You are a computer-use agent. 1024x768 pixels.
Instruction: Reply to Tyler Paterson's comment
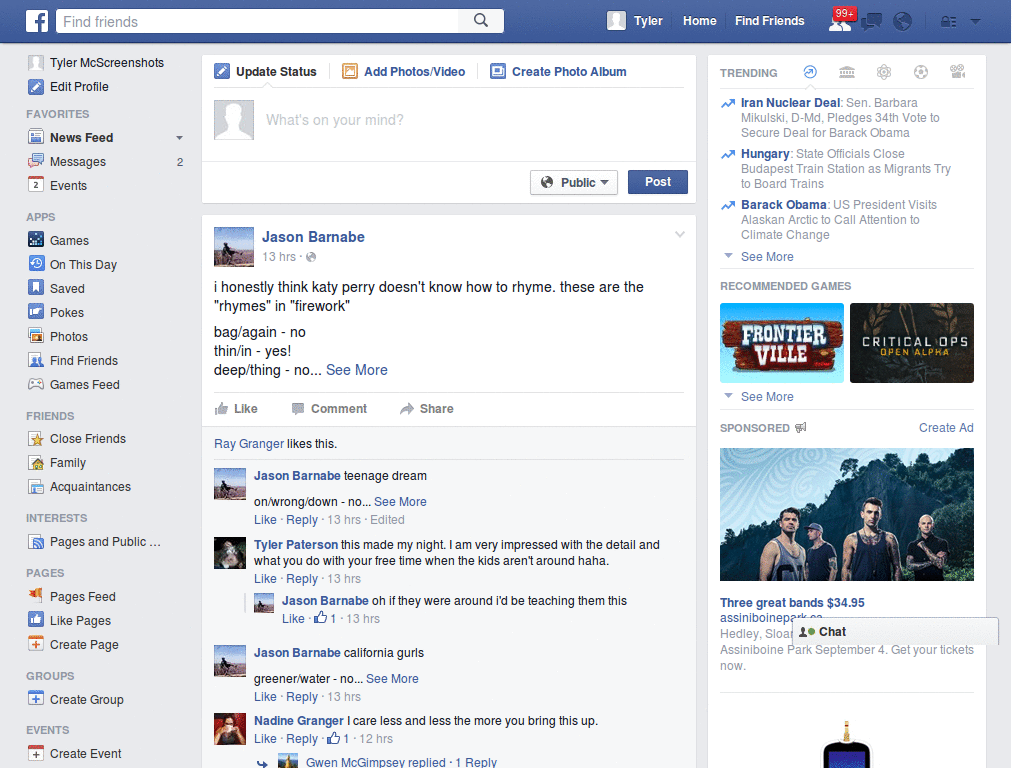(x=302, y=579)
